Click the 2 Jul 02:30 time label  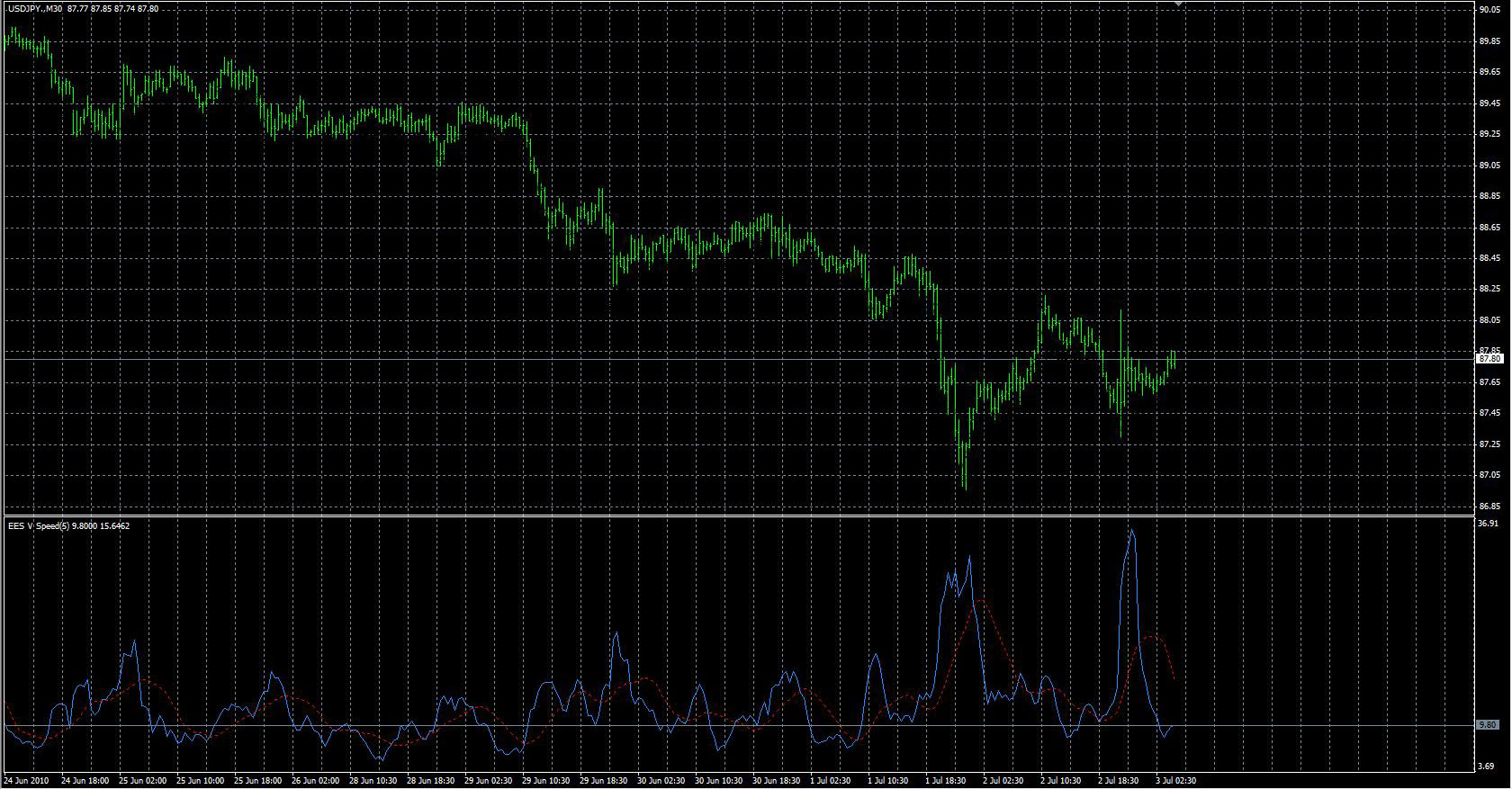pyautogui.click(x=1004, y=781)
